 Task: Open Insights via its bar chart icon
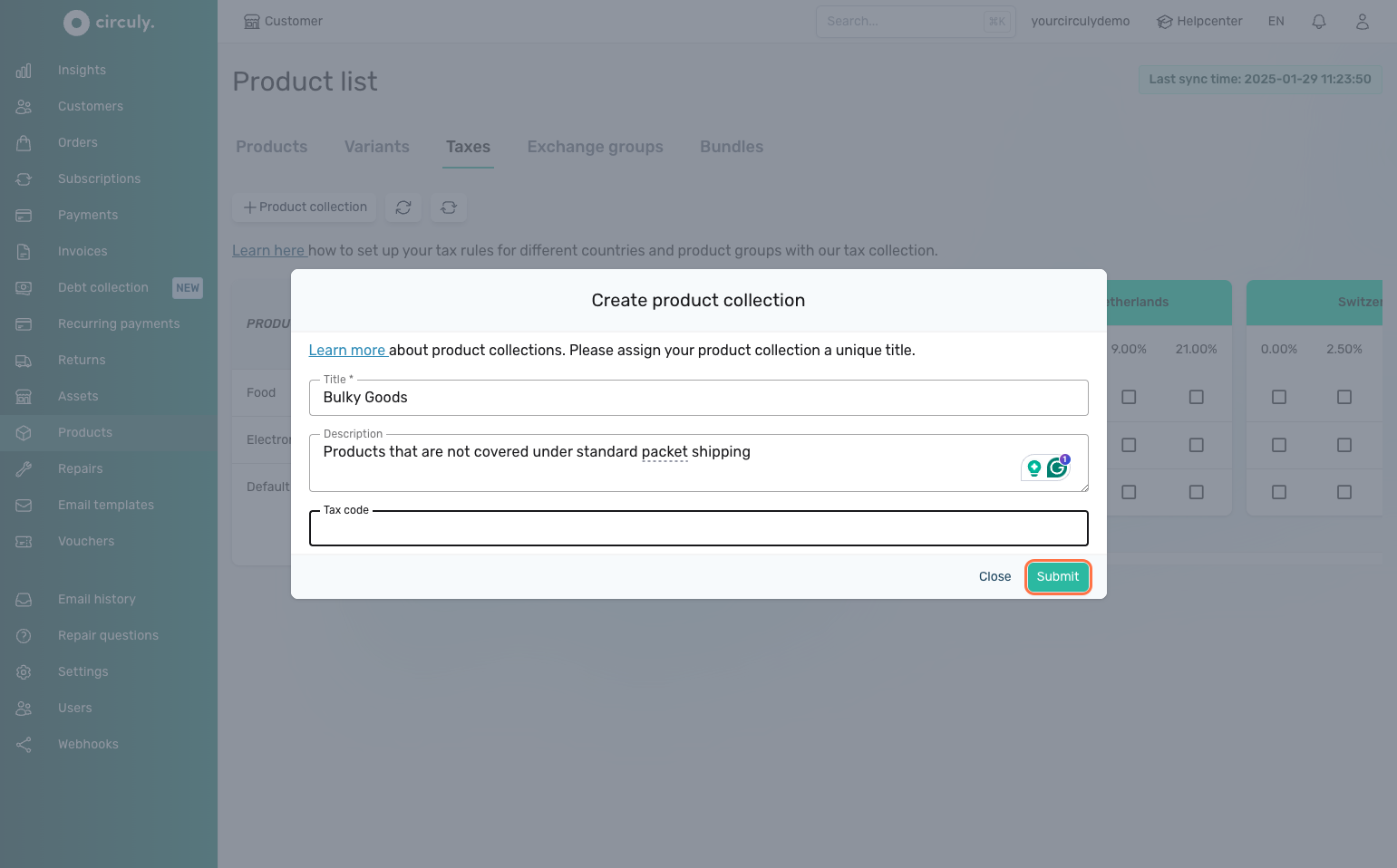coord(24,71)
